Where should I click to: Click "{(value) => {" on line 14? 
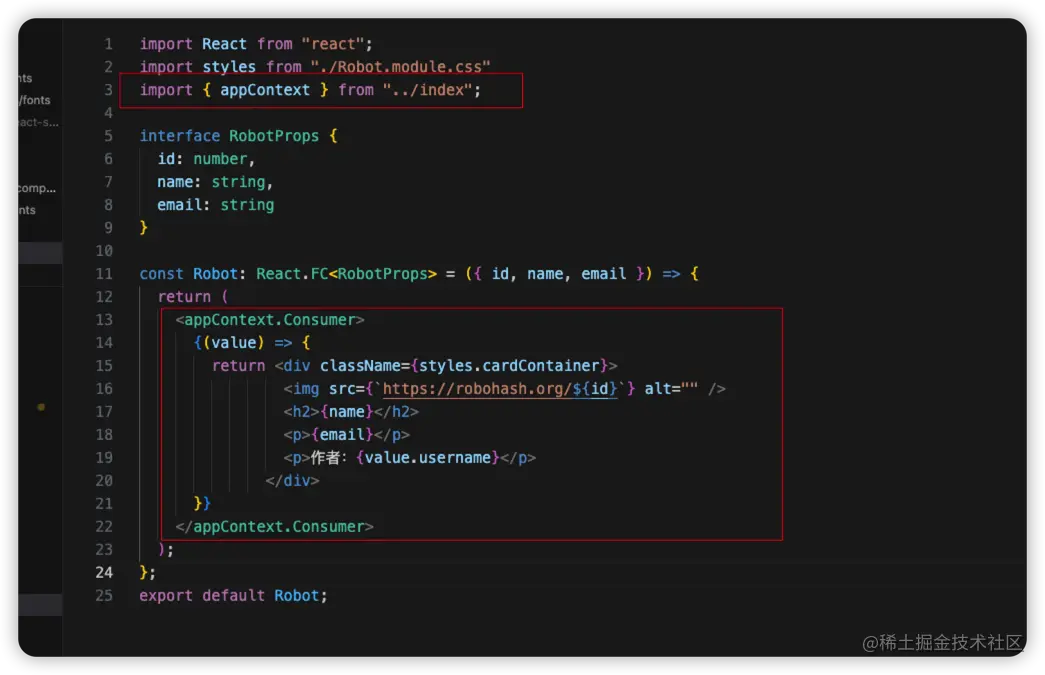[252, 342]
